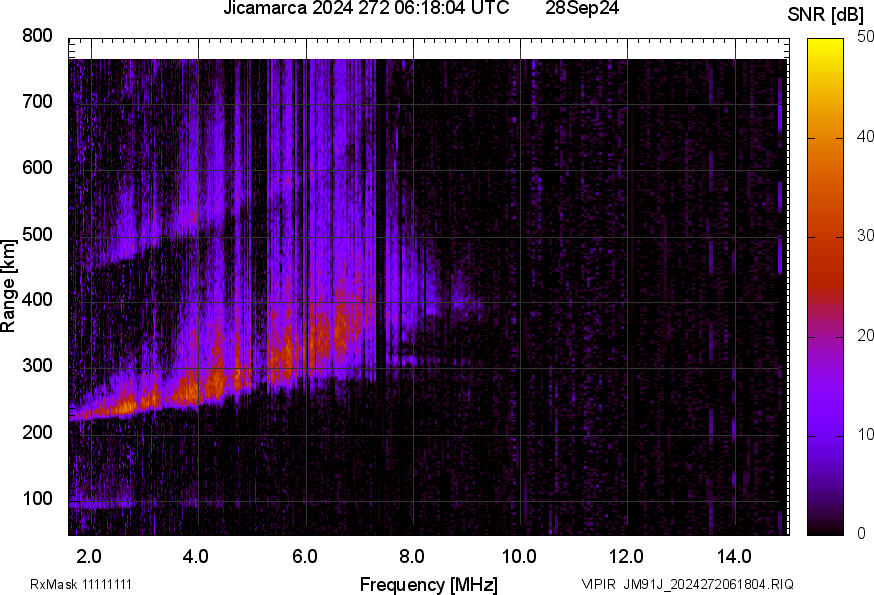This screenshot has height=595, width=874.
Task: Click the VIPIR JM91J .RIQ filename text
Action: [687, 584]
